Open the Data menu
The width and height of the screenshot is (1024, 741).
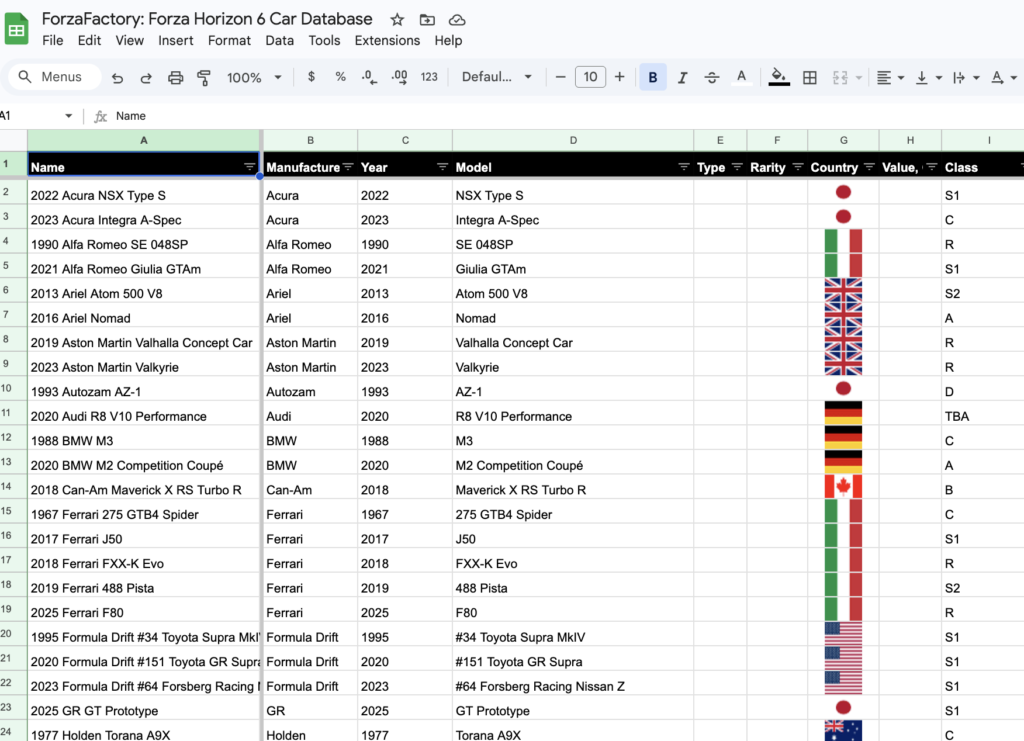point(279,41)
